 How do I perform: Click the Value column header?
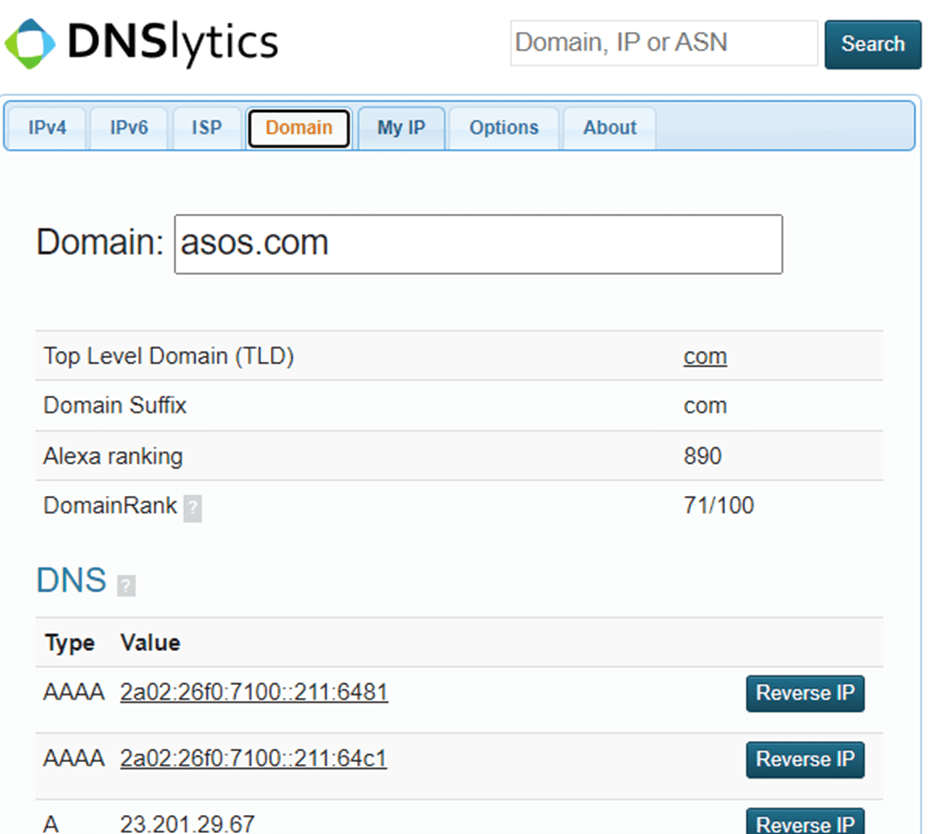point(151,642)
